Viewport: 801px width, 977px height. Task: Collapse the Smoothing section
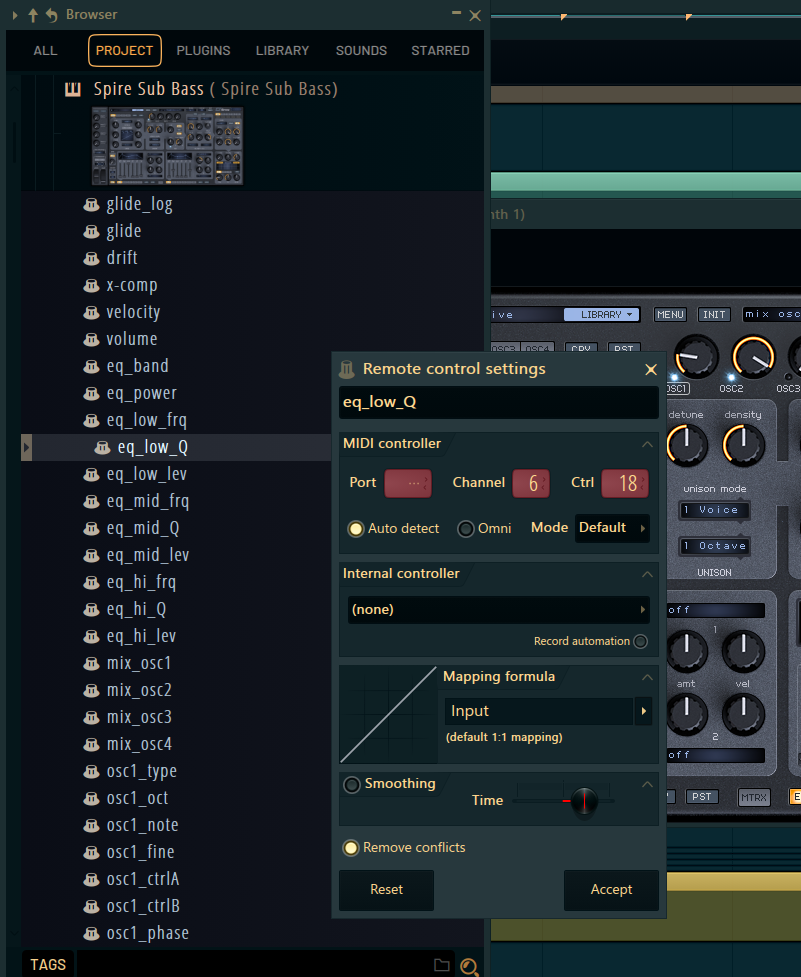pos(647,784)
